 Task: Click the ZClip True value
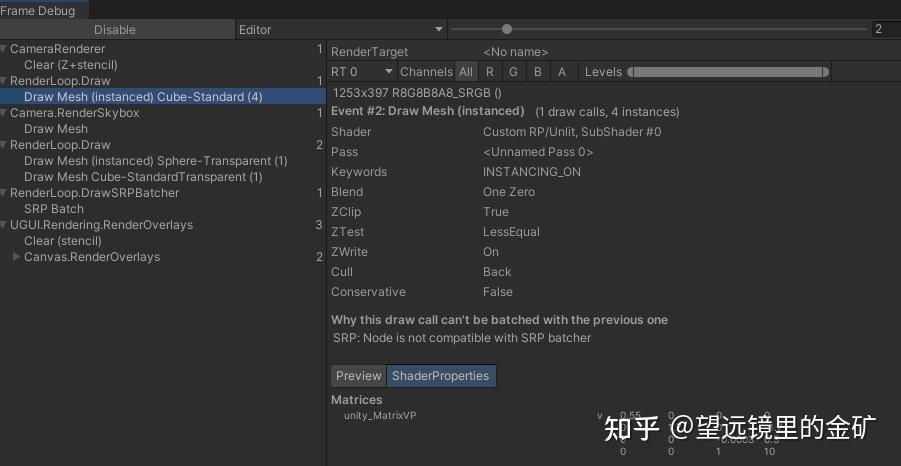click(495, 212)
